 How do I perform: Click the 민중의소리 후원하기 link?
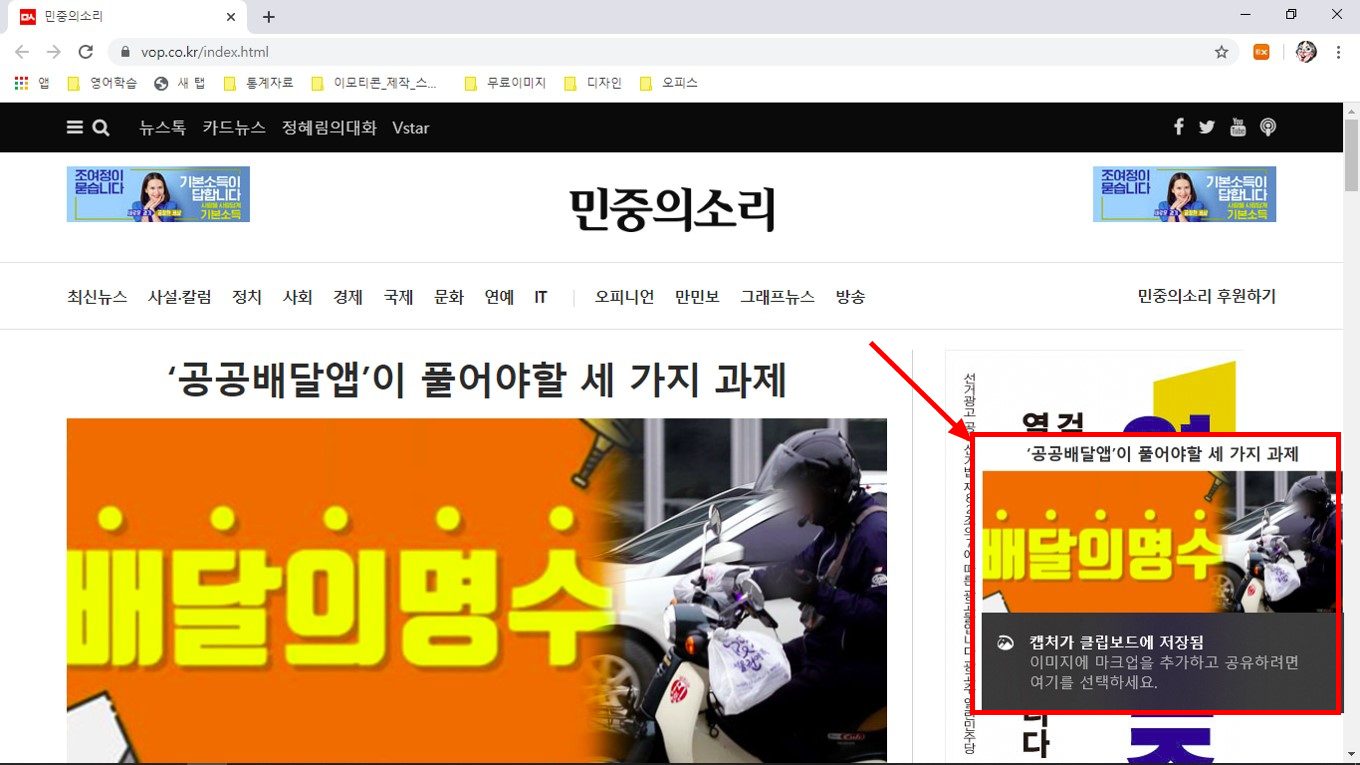point(1207,296)
